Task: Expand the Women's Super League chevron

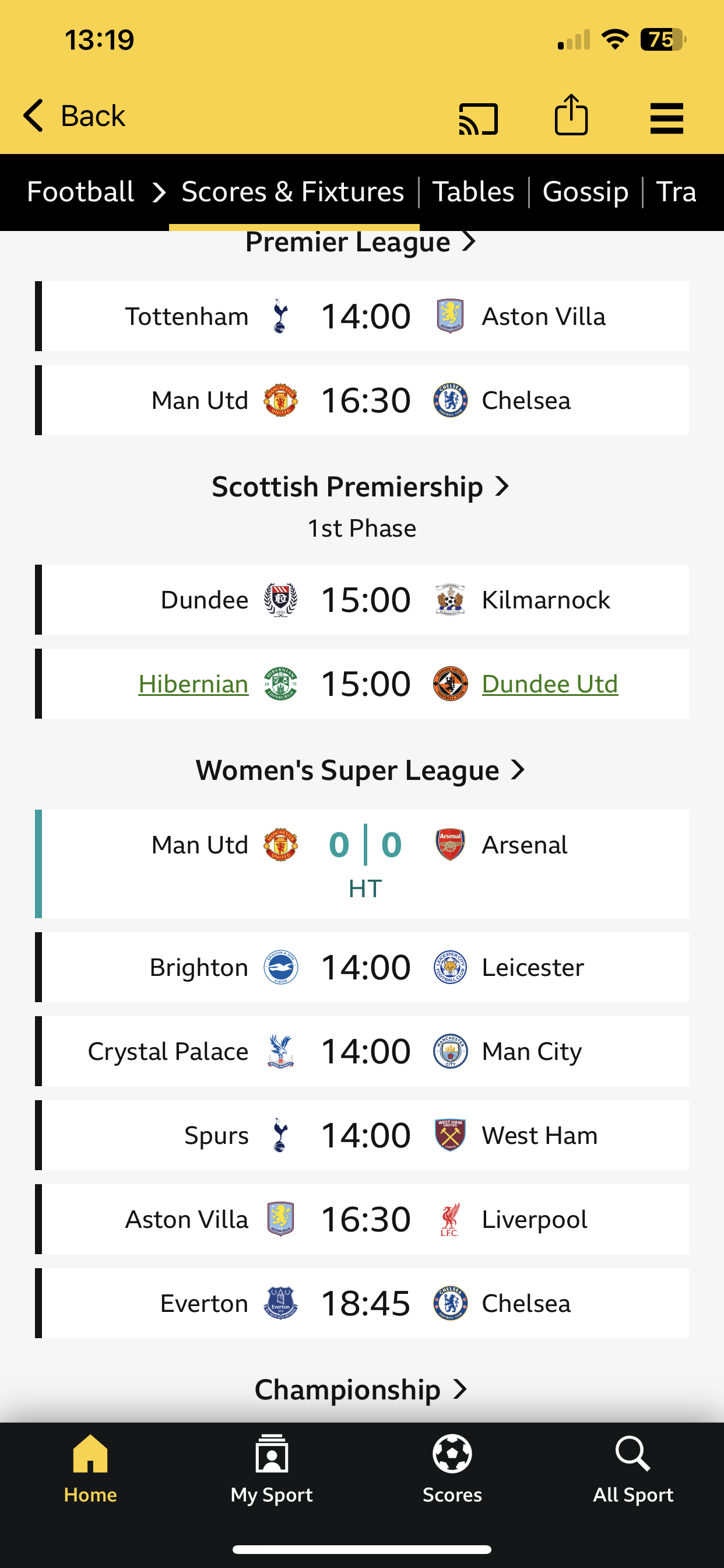Action: [518, 770]
